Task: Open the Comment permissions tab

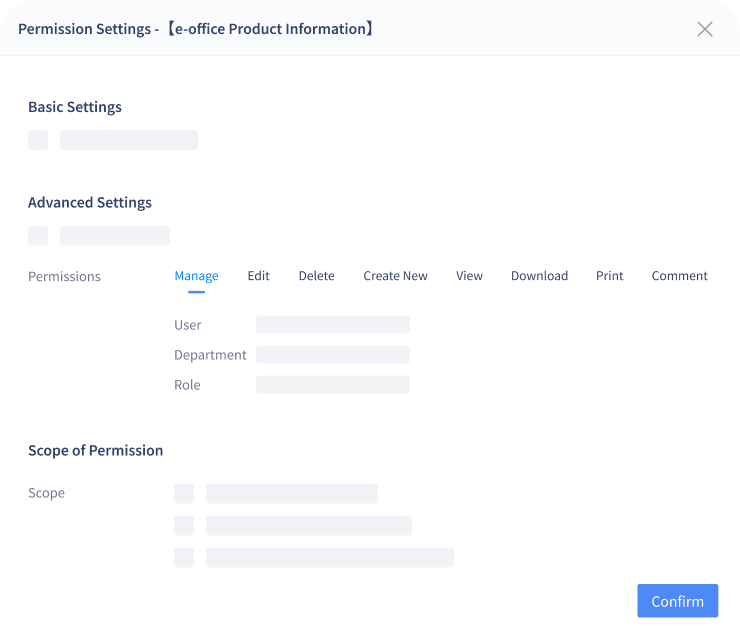Action: click(x=679, y=276)
